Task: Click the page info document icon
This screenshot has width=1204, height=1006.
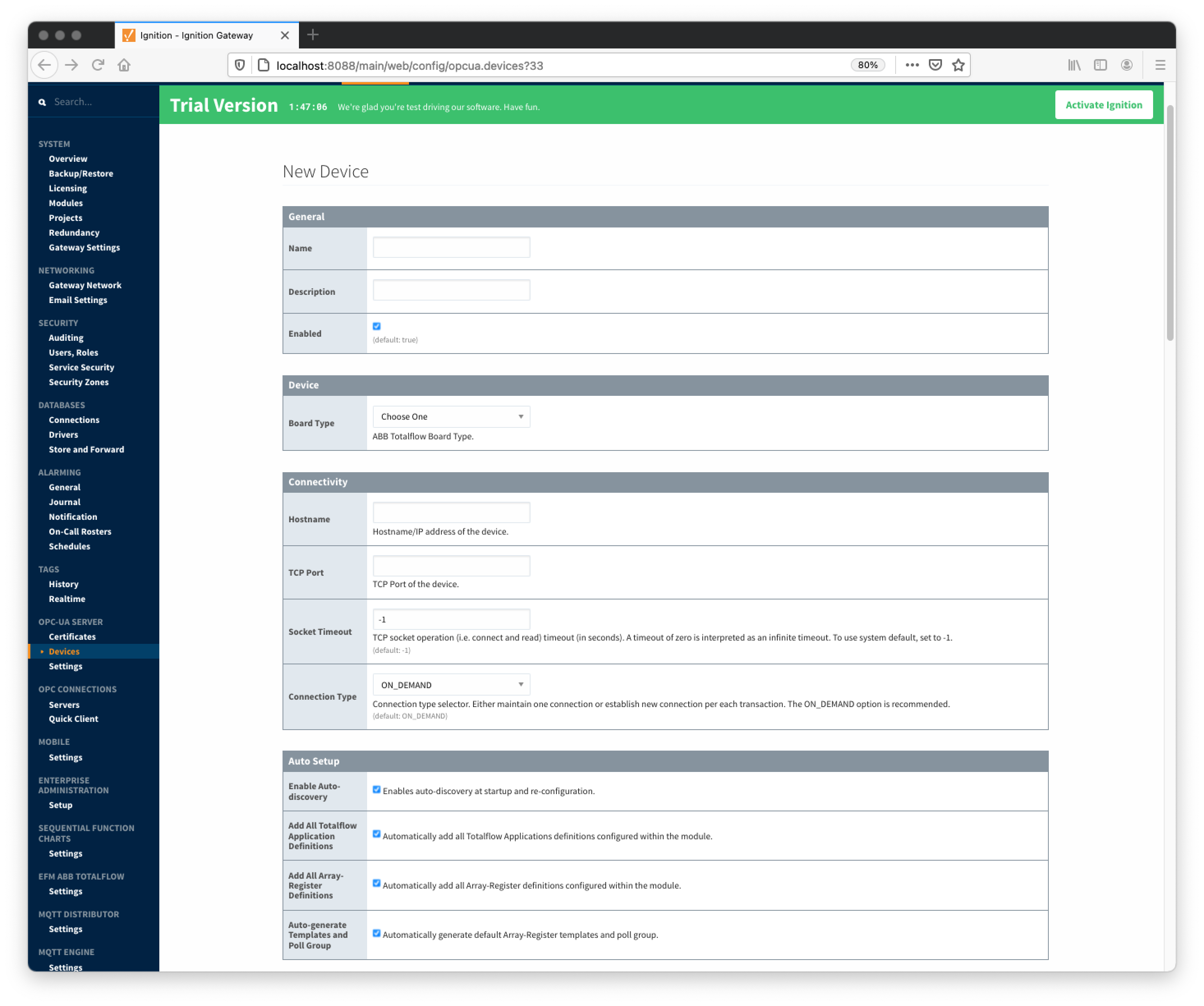Action: 263,65
